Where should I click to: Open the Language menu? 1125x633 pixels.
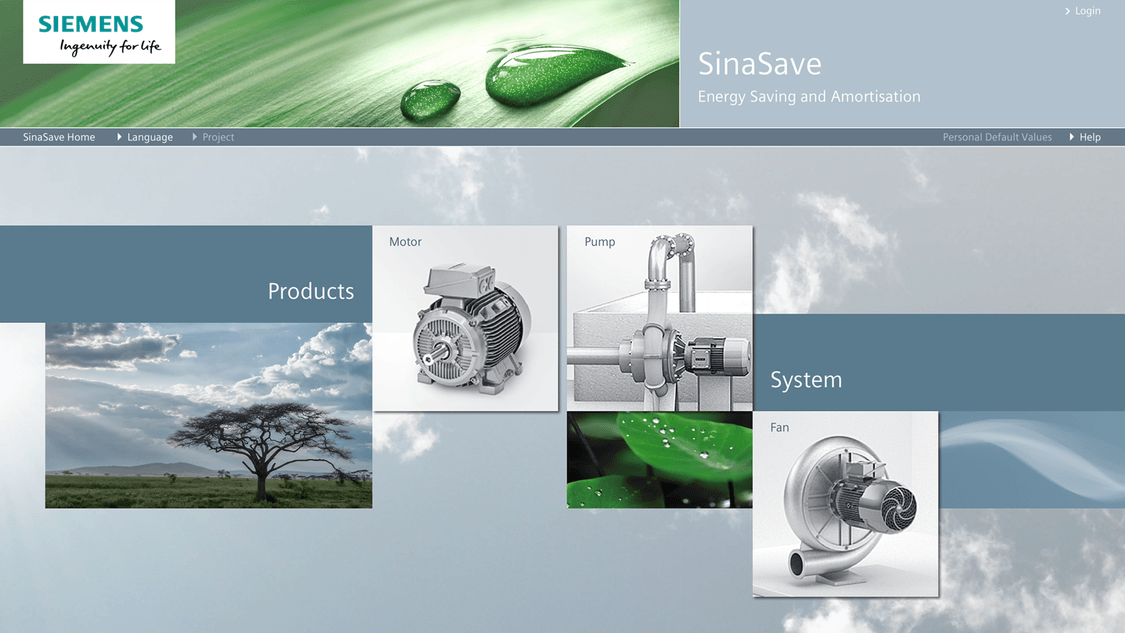pos(149,137)
